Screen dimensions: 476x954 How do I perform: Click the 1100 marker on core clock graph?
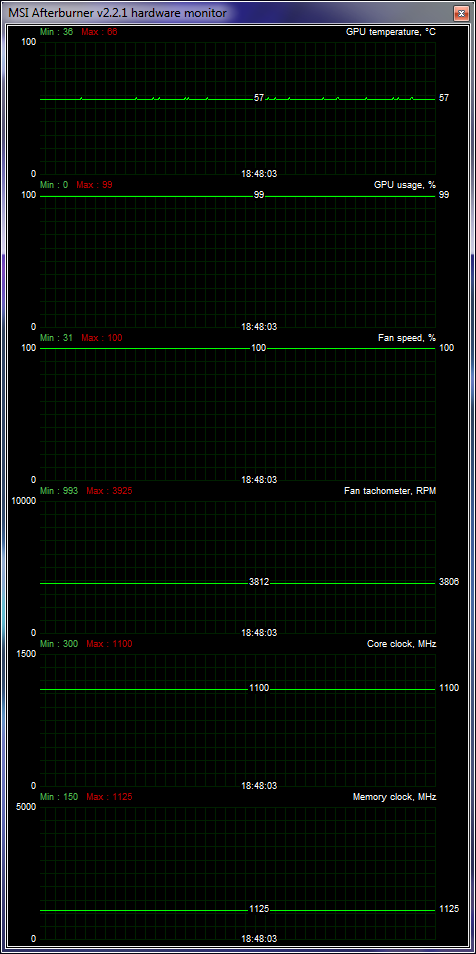click(259, 688)
